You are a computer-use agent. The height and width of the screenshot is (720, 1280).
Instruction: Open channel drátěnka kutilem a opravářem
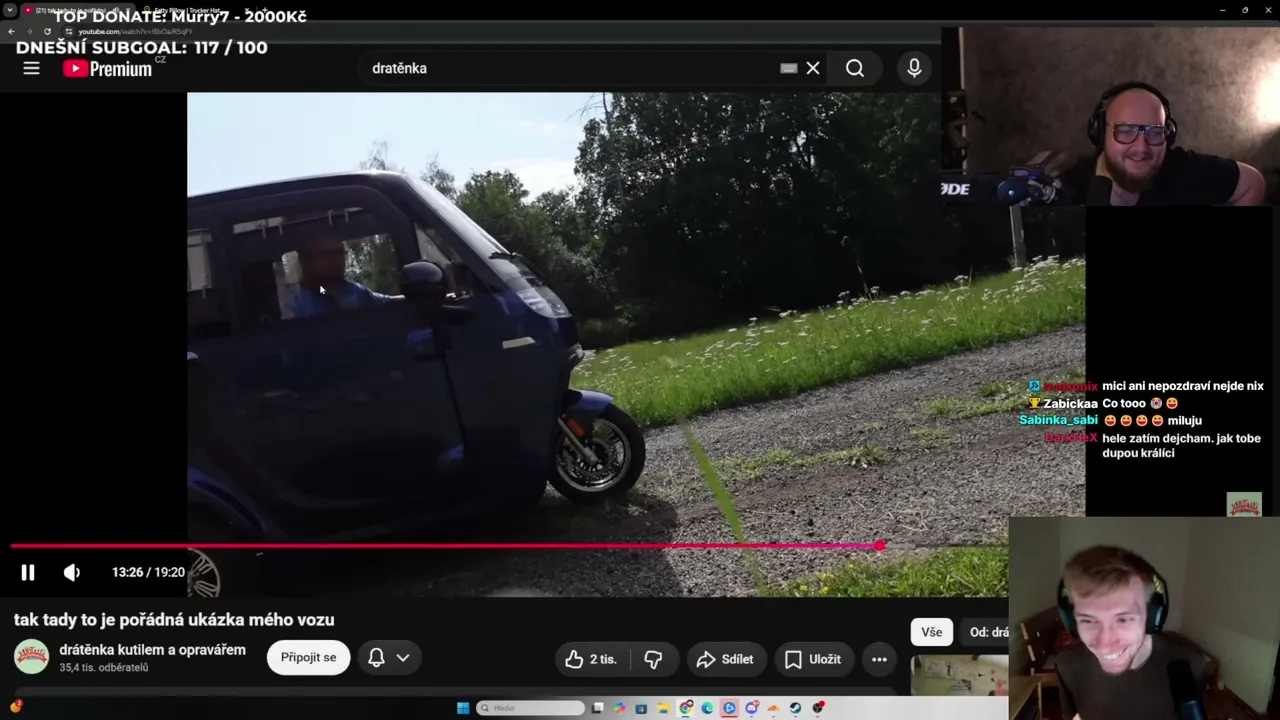click(152, 650)
